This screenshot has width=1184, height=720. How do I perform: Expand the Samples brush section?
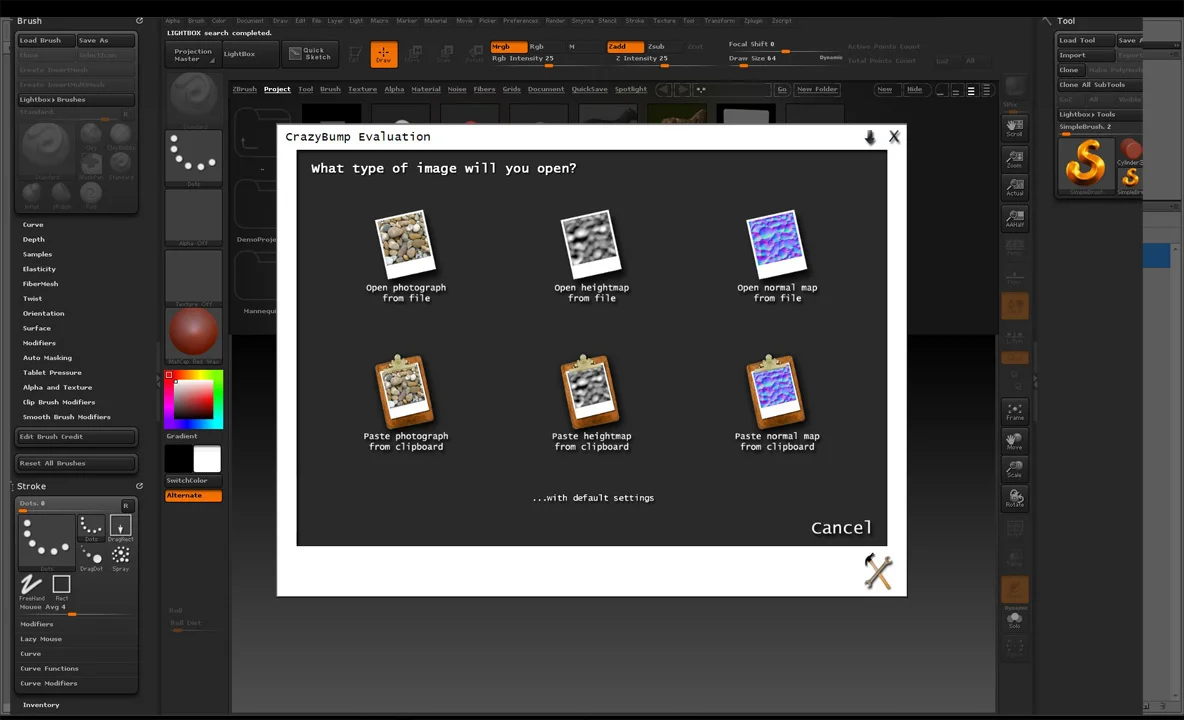[x=38, y=254]
